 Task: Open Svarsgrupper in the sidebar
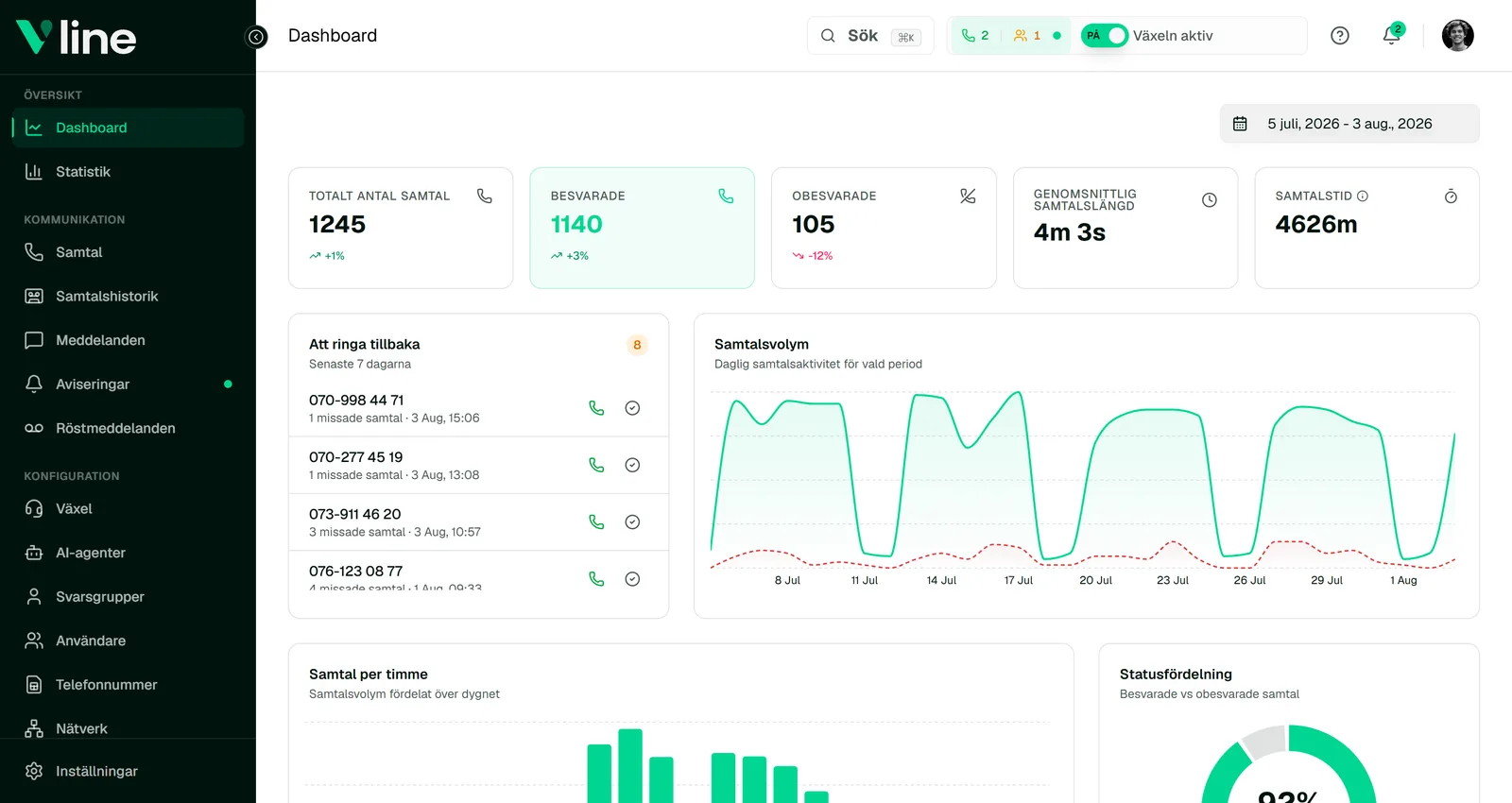[x=128, y=597]
